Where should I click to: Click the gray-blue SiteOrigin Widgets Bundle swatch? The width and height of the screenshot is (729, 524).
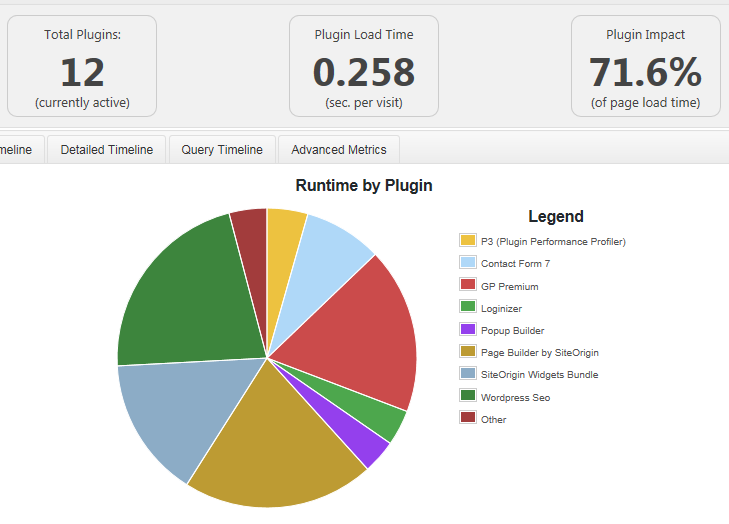coord(468,373)
